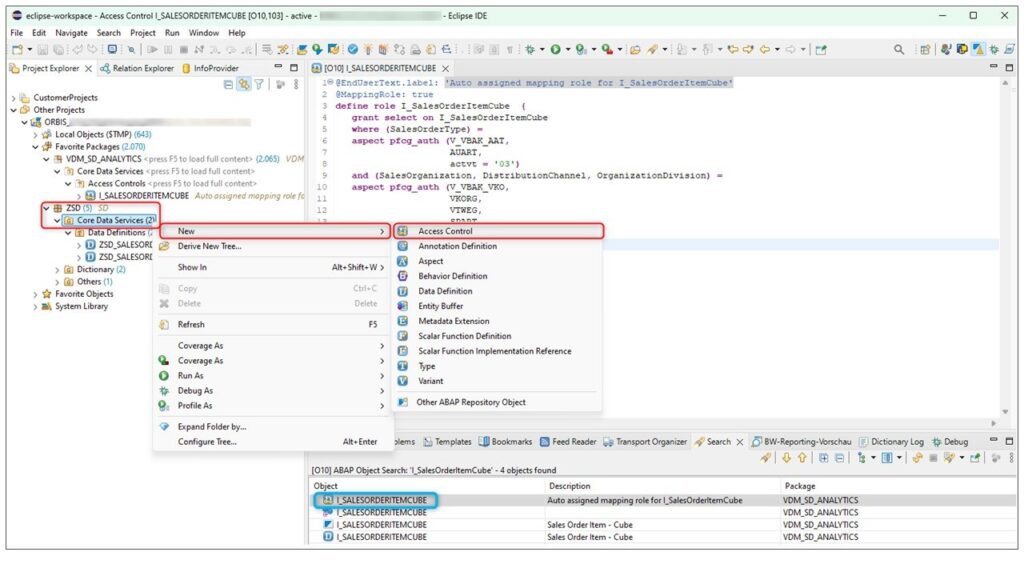Click the editor vertical scrollbar down arrow

click(x=1006, y=412)
